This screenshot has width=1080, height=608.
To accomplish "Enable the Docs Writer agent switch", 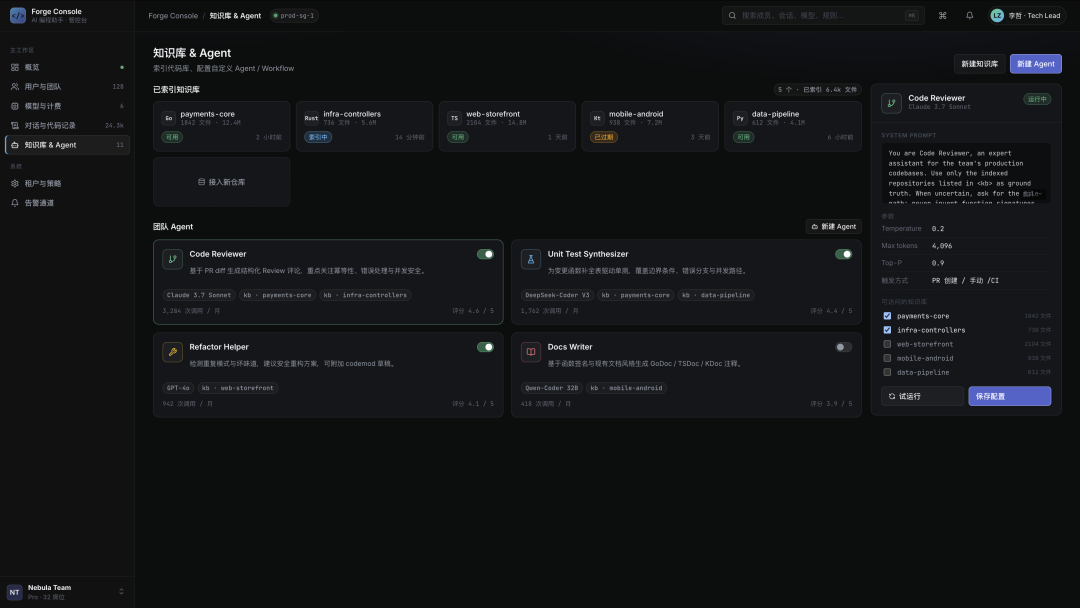I will click(x=843, y=347).
